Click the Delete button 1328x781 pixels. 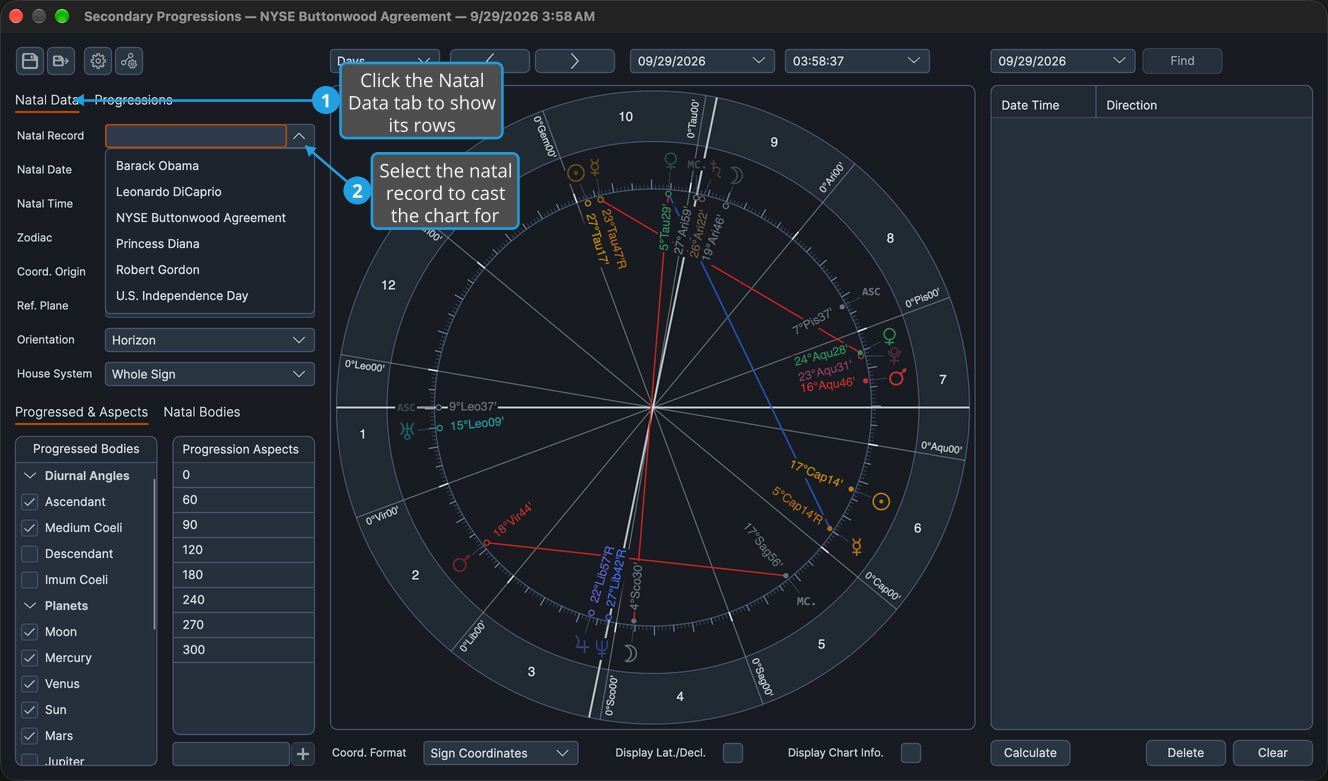pos(1186,753)
